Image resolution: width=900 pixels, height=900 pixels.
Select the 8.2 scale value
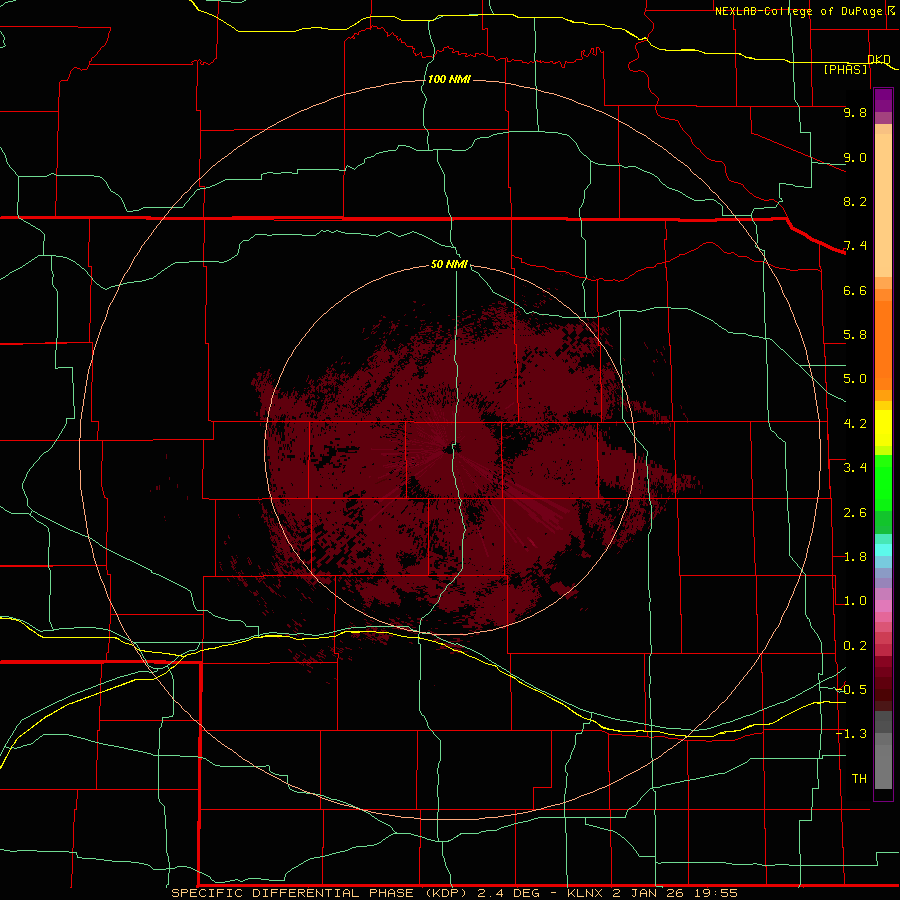point(855,201)
